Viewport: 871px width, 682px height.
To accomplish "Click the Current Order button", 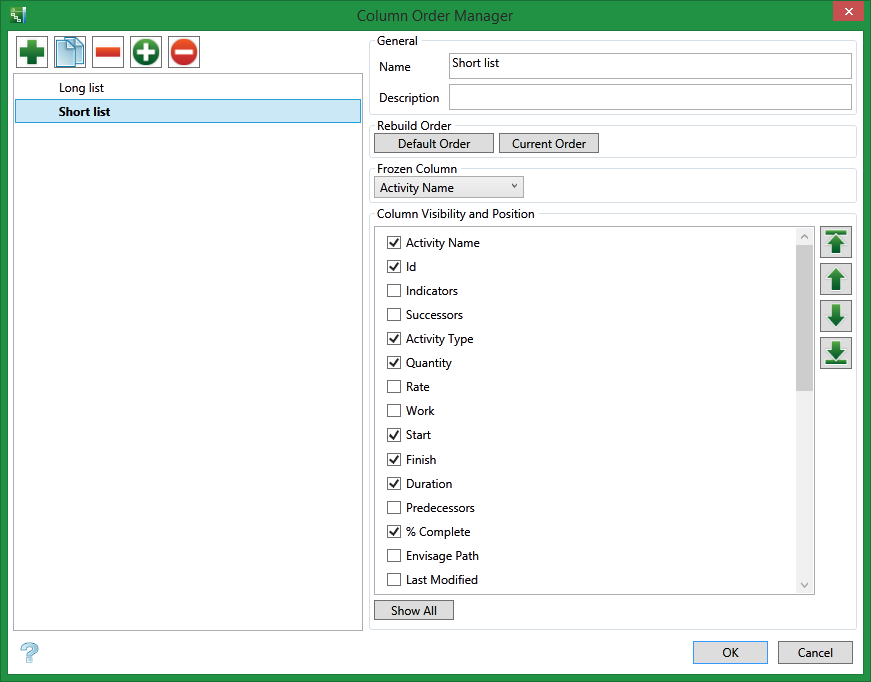I will coord(549,143).
